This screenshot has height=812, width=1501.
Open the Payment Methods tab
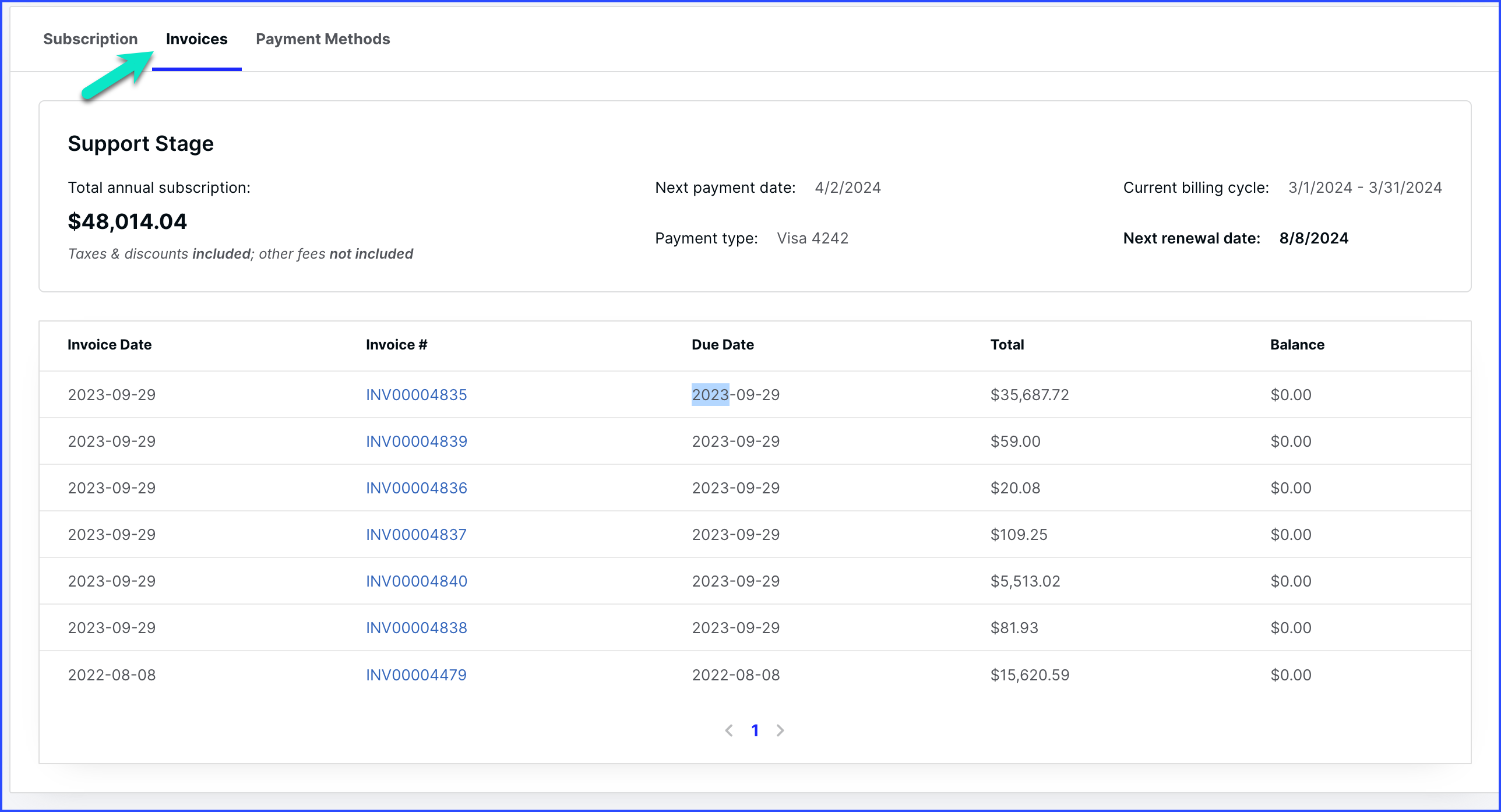(323, 39)
